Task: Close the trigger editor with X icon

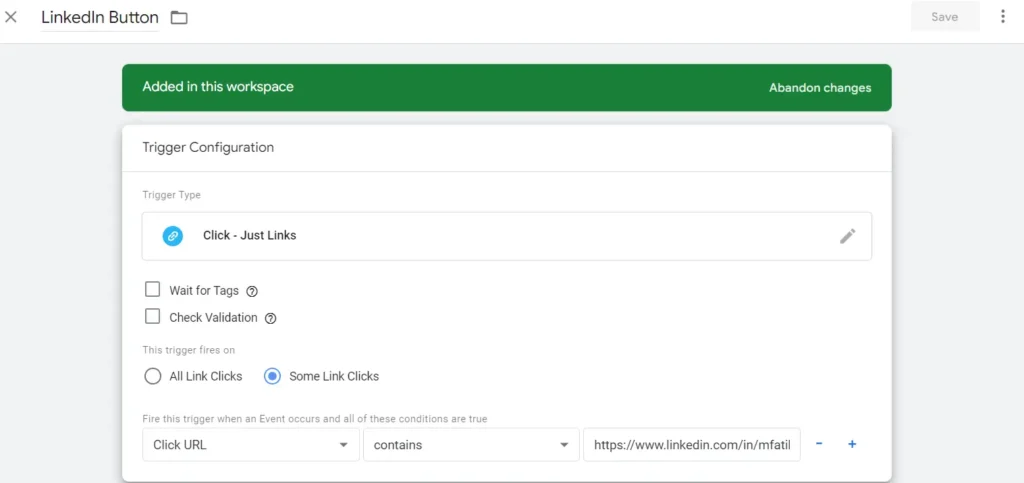Action: click(x=12, y=17)
